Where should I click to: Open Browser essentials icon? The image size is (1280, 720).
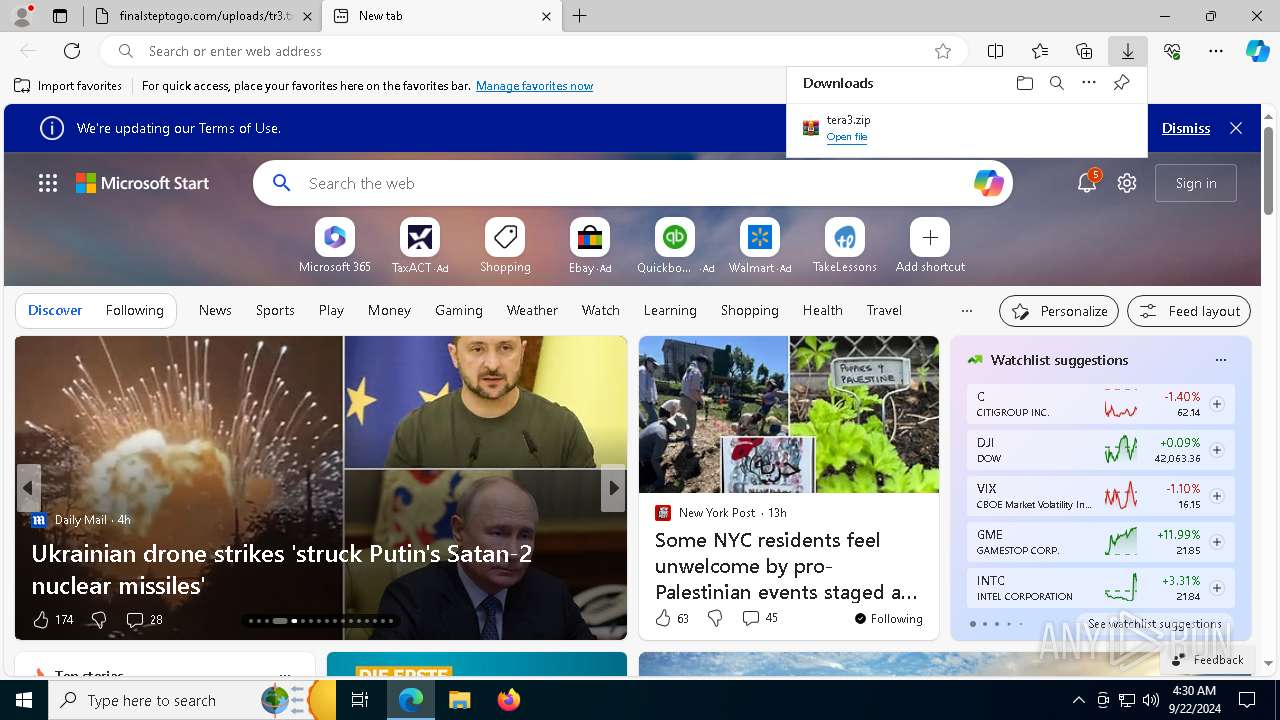(x=1172, y=51)
